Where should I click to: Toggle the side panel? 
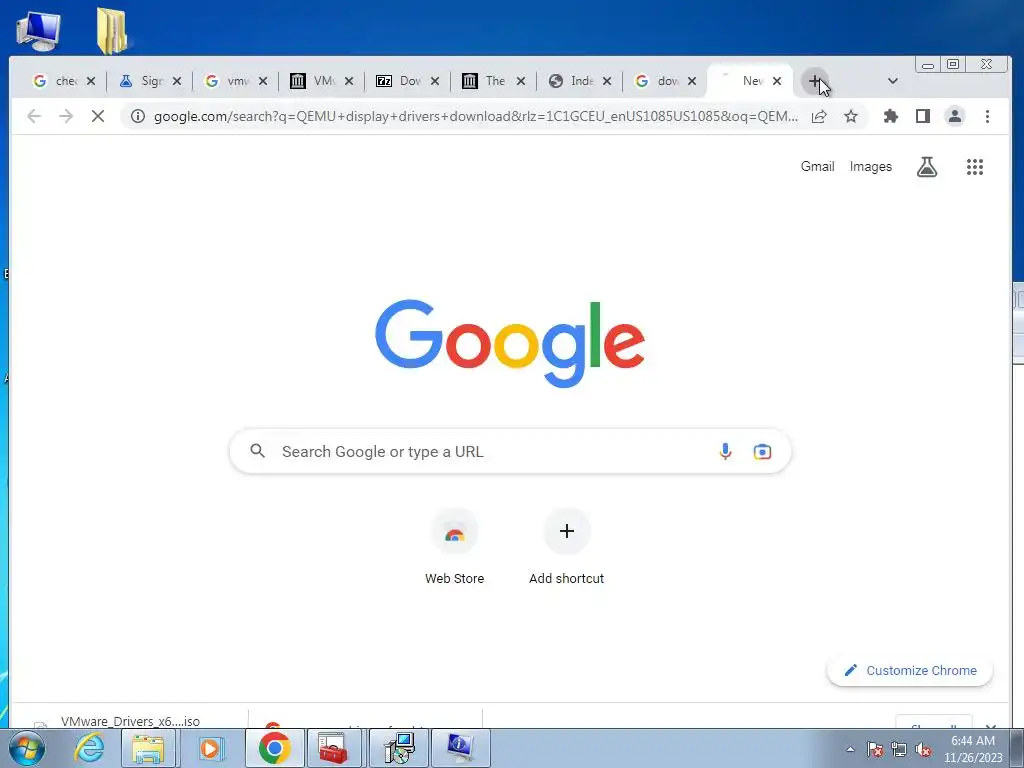922,116
